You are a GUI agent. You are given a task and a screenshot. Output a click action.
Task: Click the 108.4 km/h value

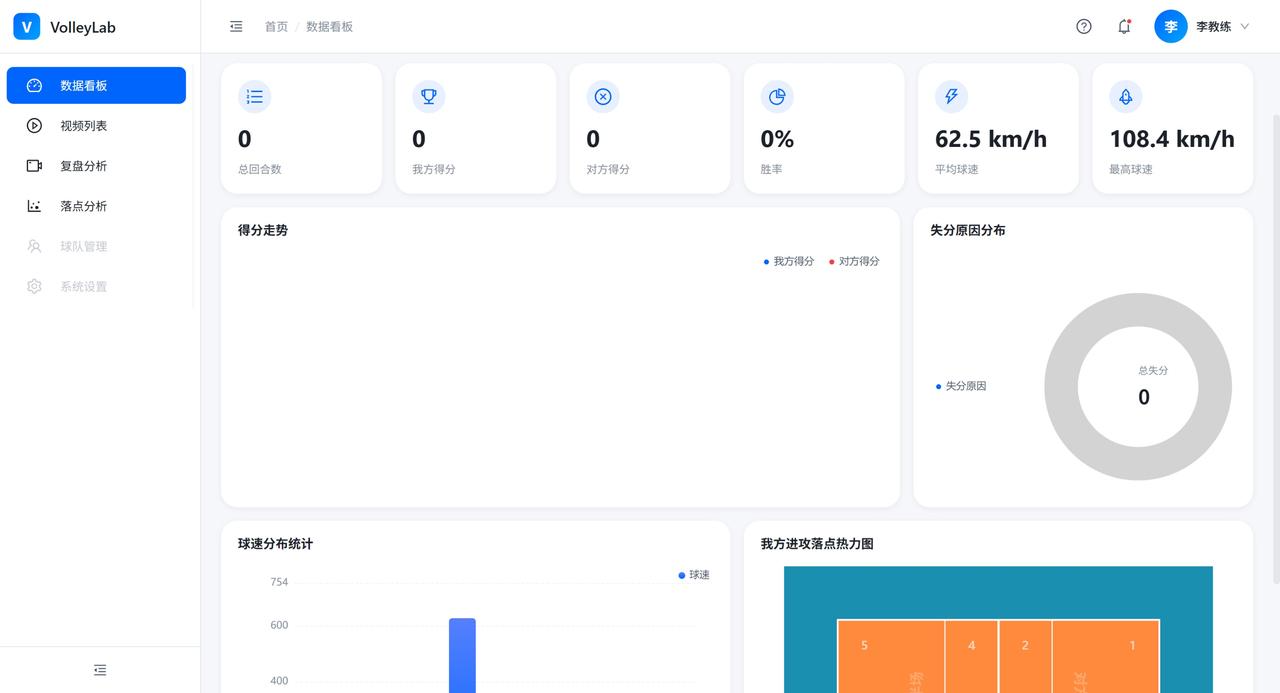pos(1172,139)
